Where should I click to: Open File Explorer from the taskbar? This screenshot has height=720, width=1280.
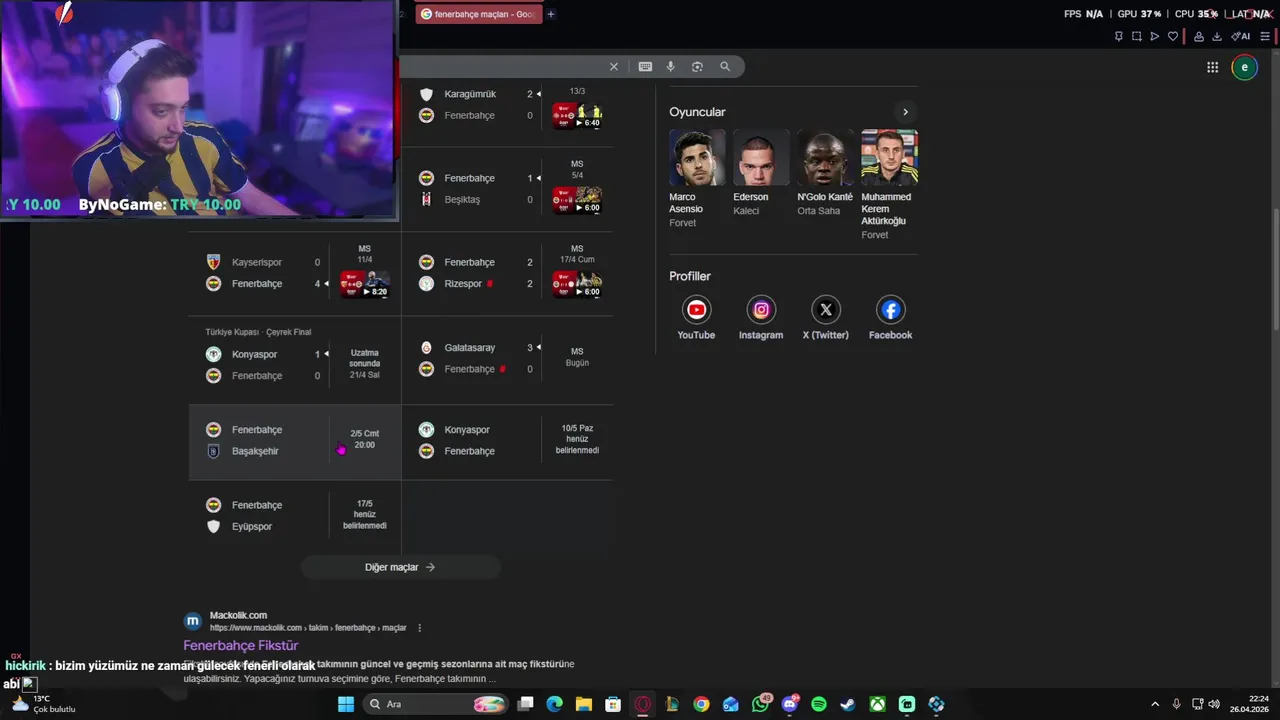584,704
